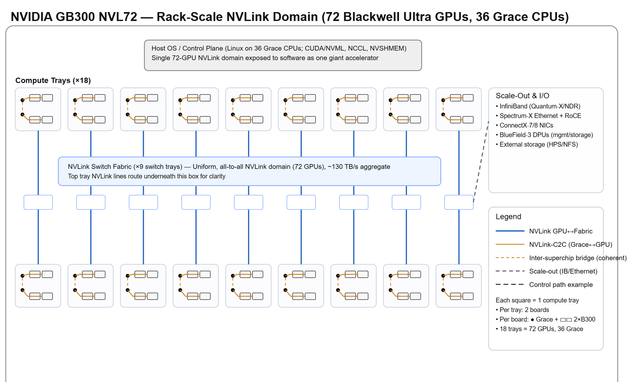Click the Compute Trays (×18) label

53,80
